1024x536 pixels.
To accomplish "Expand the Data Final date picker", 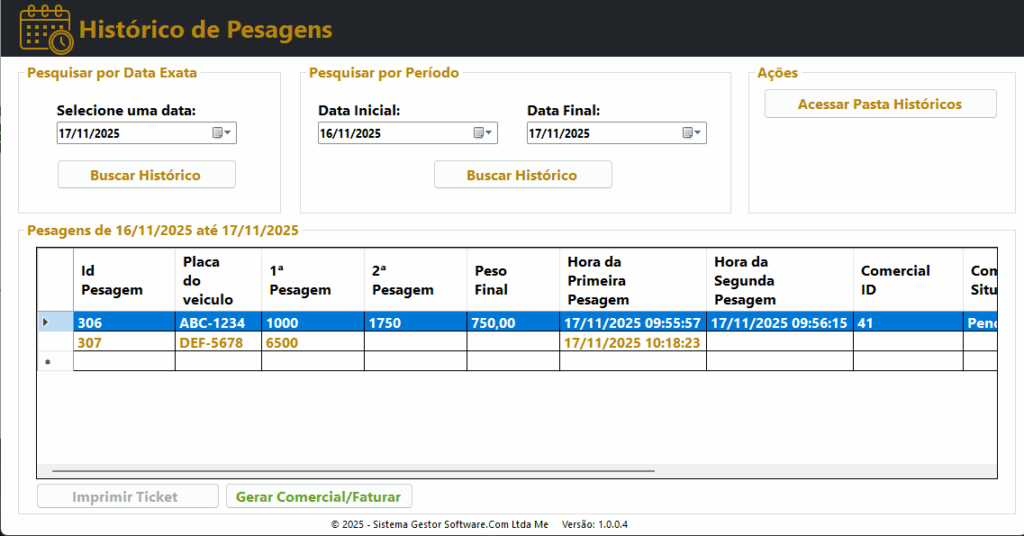I will [x=691, y=133].
